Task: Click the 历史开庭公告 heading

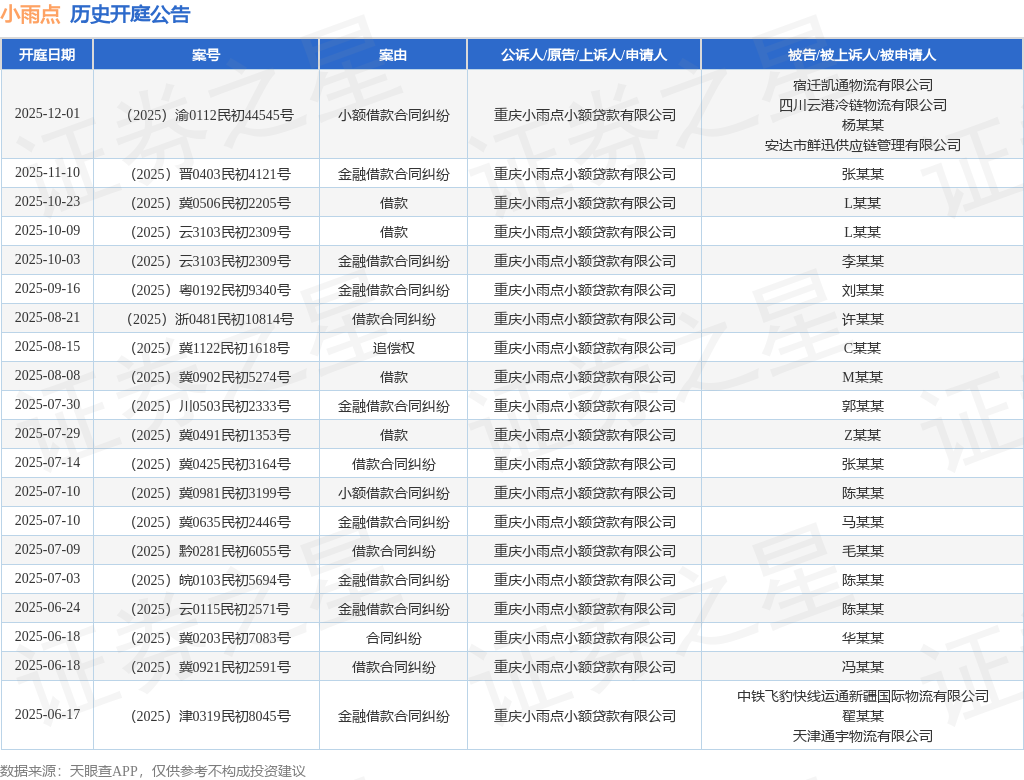Action: coord(130,14)
